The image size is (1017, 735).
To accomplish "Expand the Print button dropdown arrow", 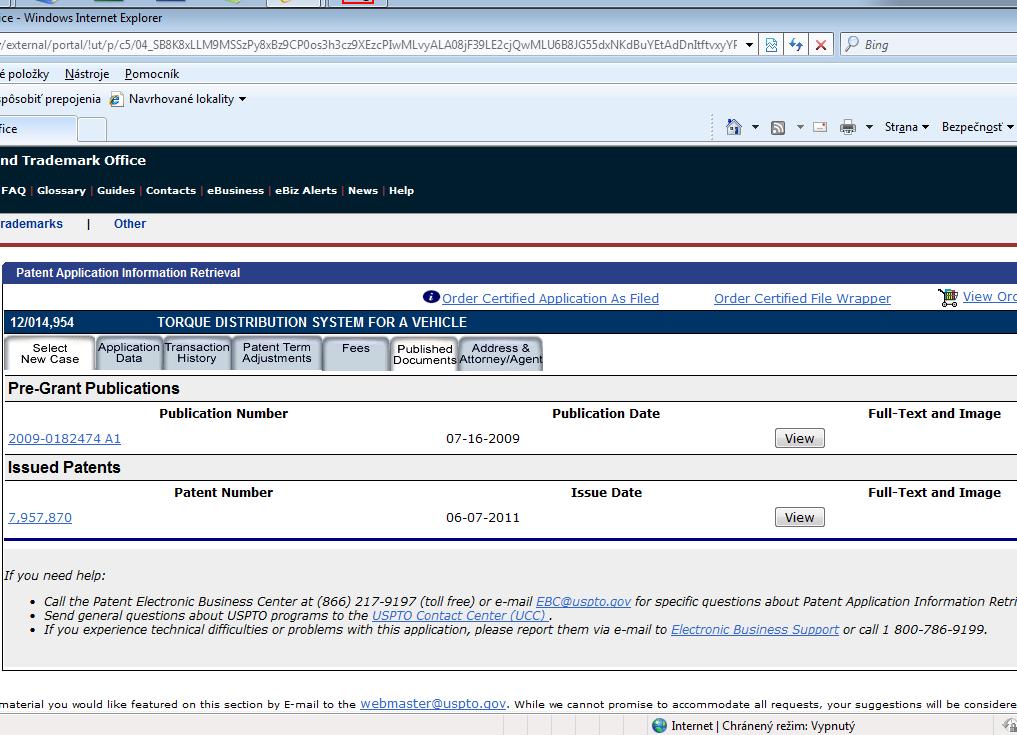I will pos(869,127).
